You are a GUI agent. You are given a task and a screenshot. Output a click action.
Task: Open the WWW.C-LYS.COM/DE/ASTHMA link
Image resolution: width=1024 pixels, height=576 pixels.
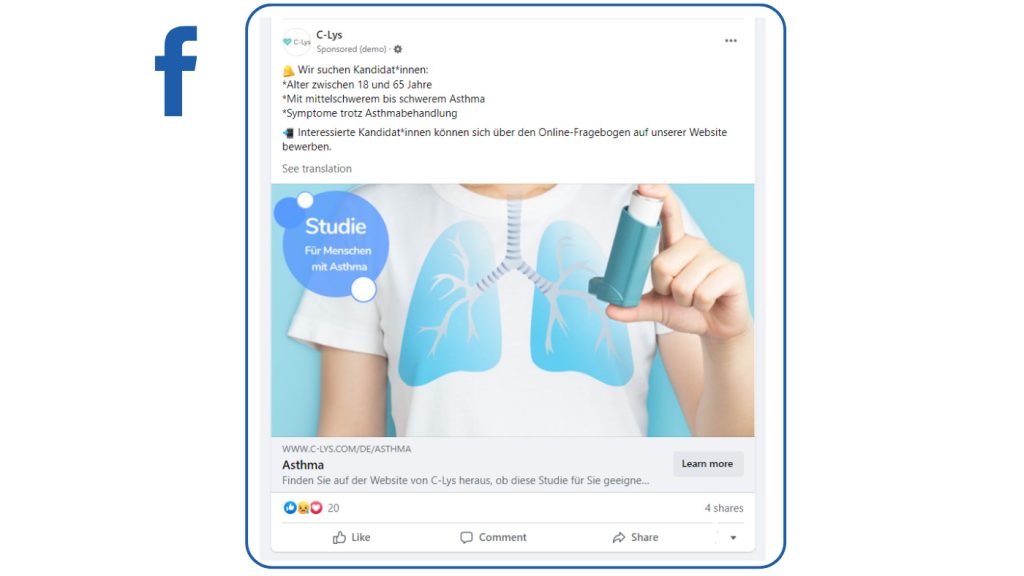[347, 449]
